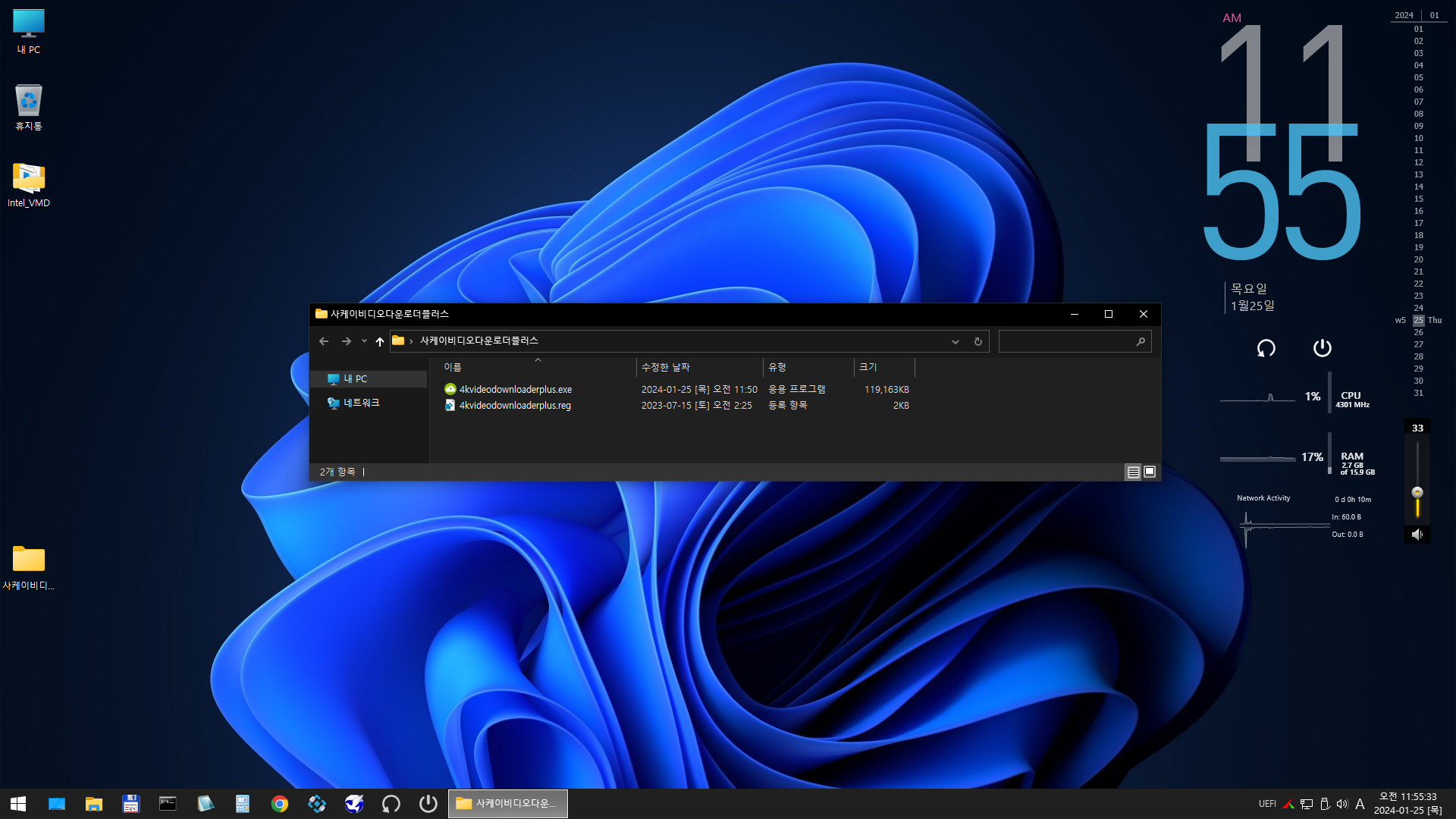Sort files by 이름 column
The image size is (1456, 819).
click(538, 367)
